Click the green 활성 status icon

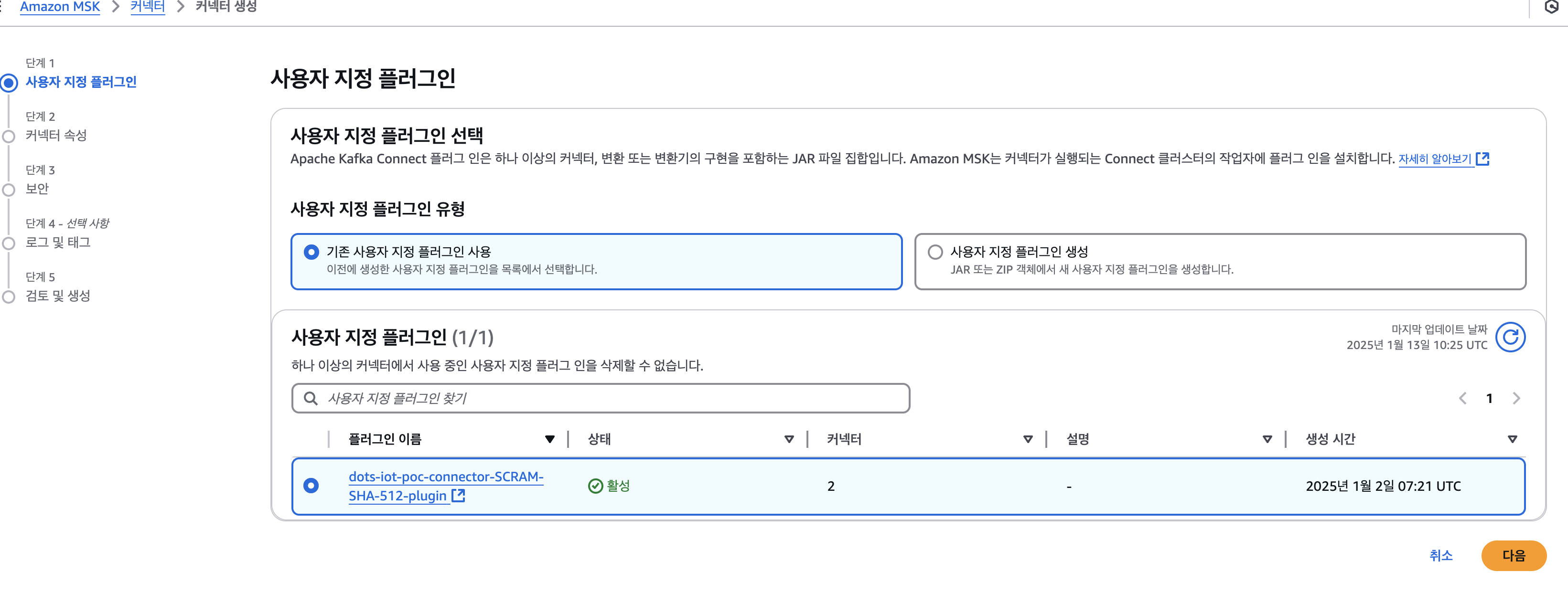click(x=595, y=486)
